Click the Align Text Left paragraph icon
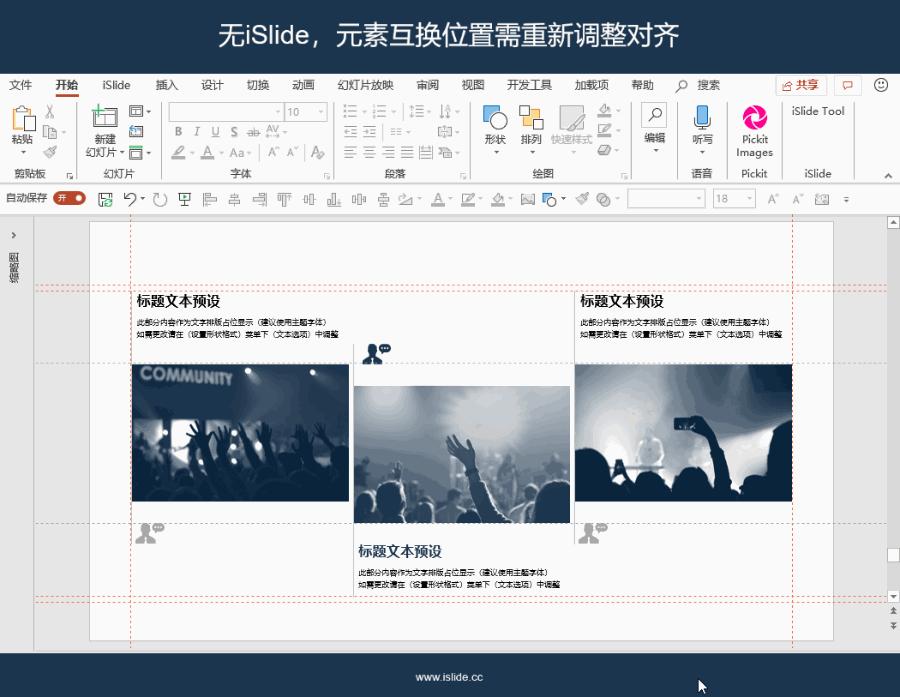The width and height of the screenshot is (900, 697). tap(350, 152)
